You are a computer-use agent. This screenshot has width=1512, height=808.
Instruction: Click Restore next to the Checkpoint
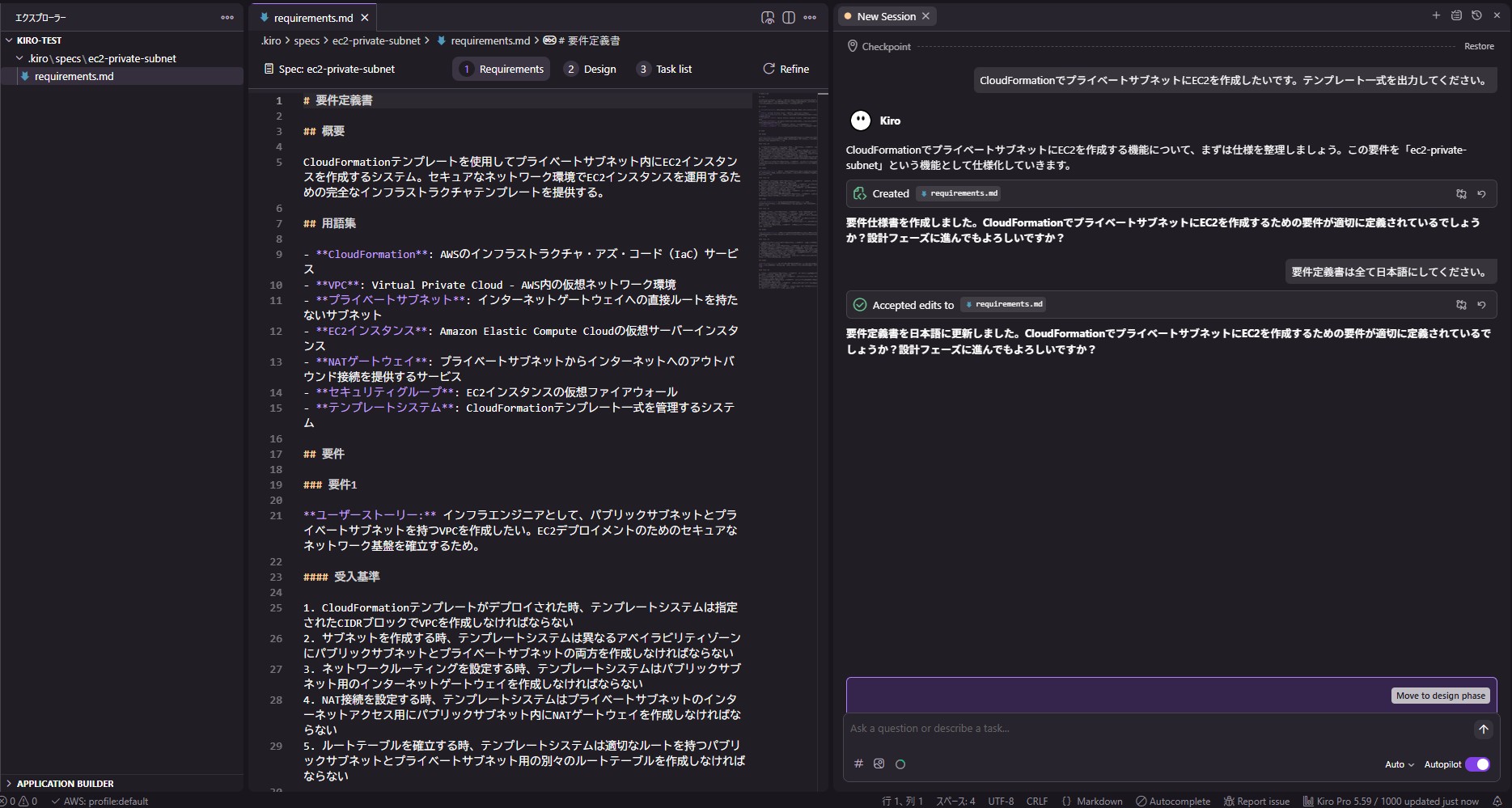1478,46
